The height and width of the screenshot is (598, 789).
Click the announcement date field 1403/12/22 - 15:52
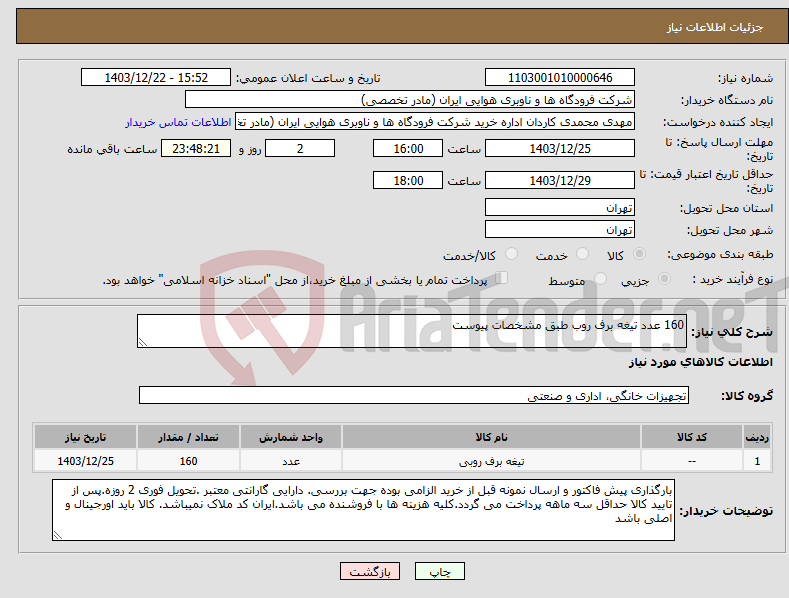coord(156,78)
